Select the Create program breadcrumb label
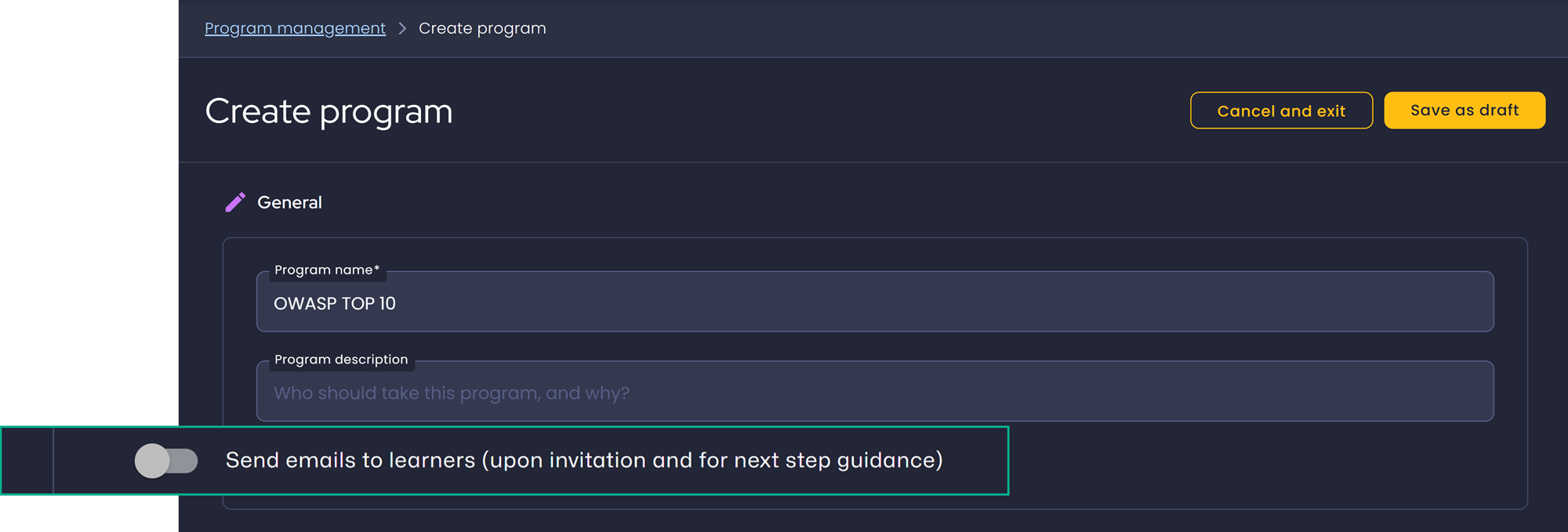The width and height of the screenshot is (1568, 532). point(482,28)
